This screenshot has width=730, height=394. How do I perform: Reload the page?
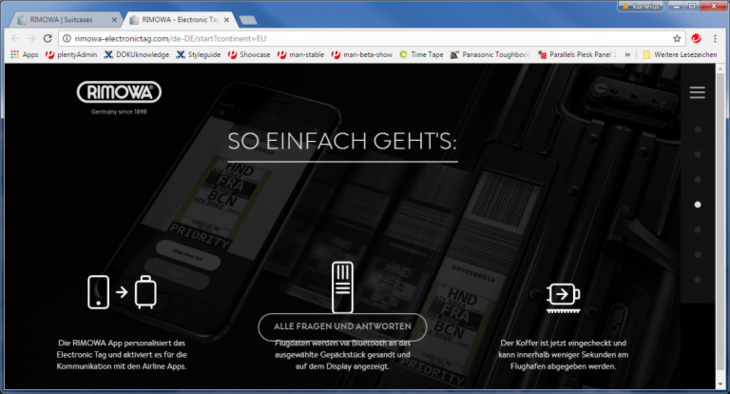coord(47,38)
